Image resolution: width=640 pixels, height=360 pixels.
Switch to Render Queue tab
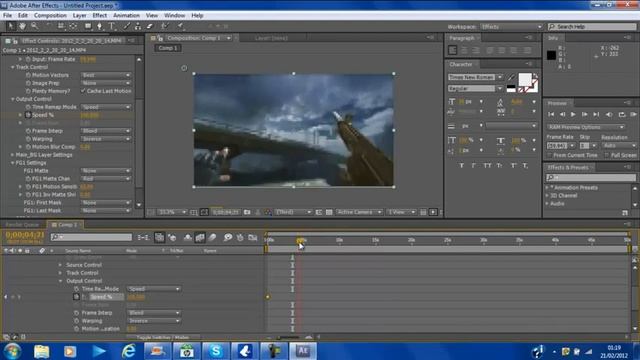(22, 225)
